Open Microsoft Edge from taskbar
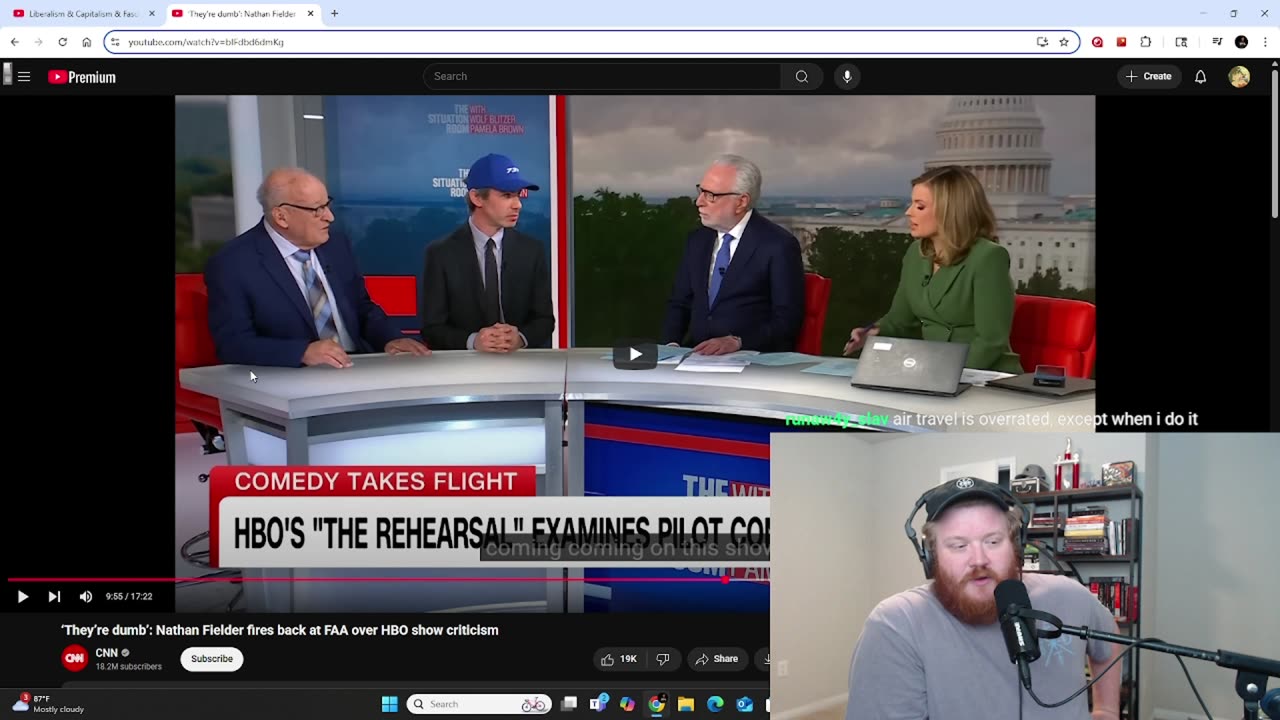This screenshot has height=720, width=1280. (x=715, y=704)
